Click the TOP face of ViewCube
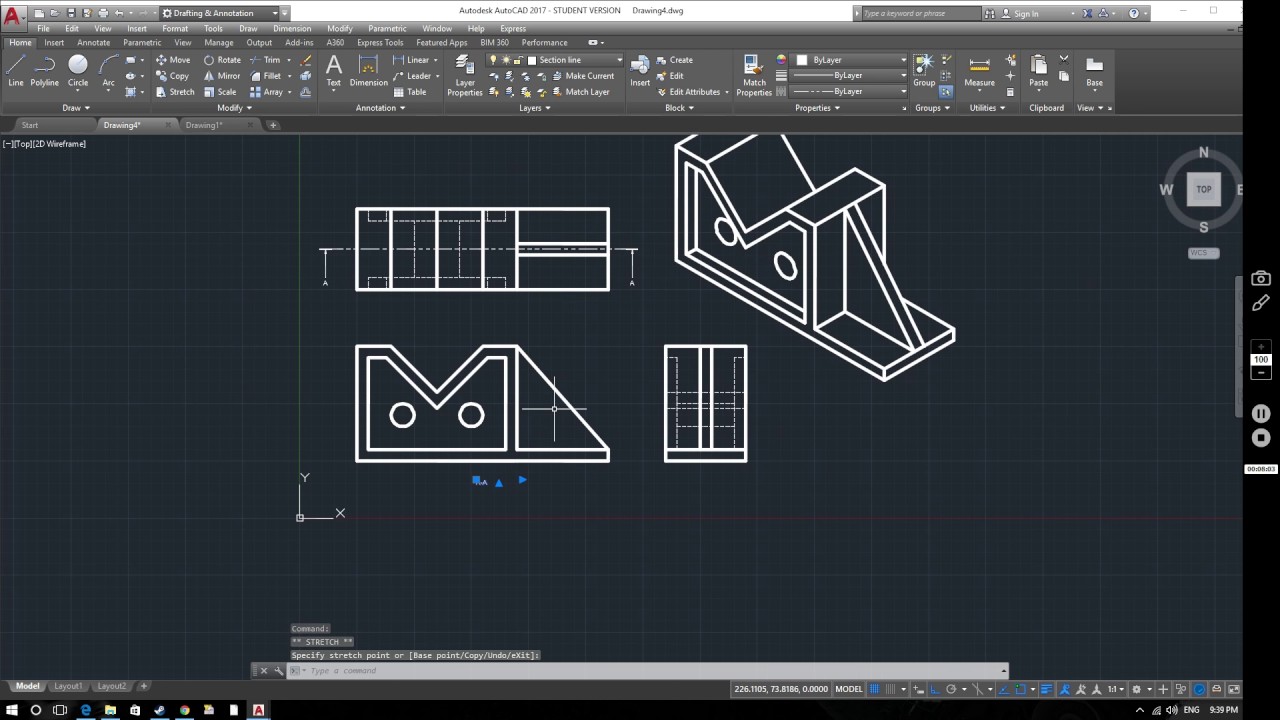 pos(1204,189)
